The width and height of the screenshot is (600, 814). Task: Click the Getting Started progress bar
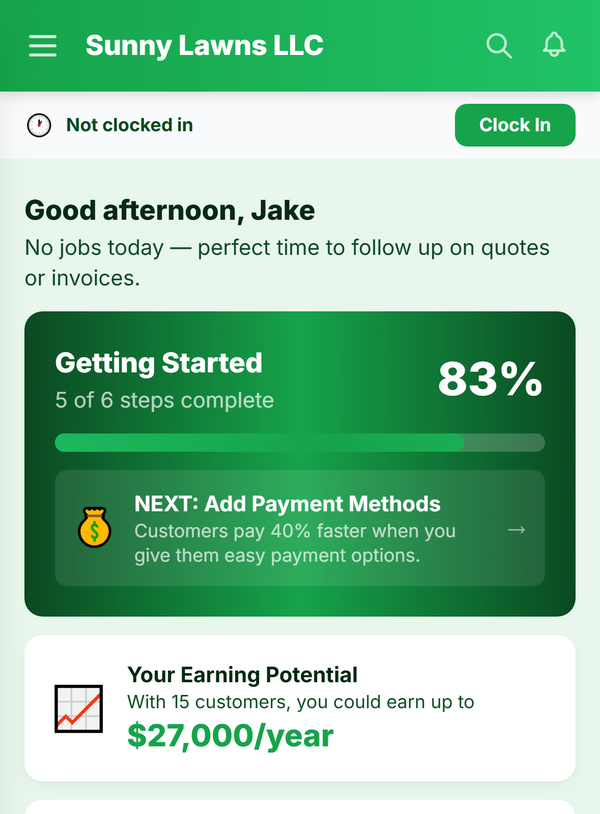(300, 443)
